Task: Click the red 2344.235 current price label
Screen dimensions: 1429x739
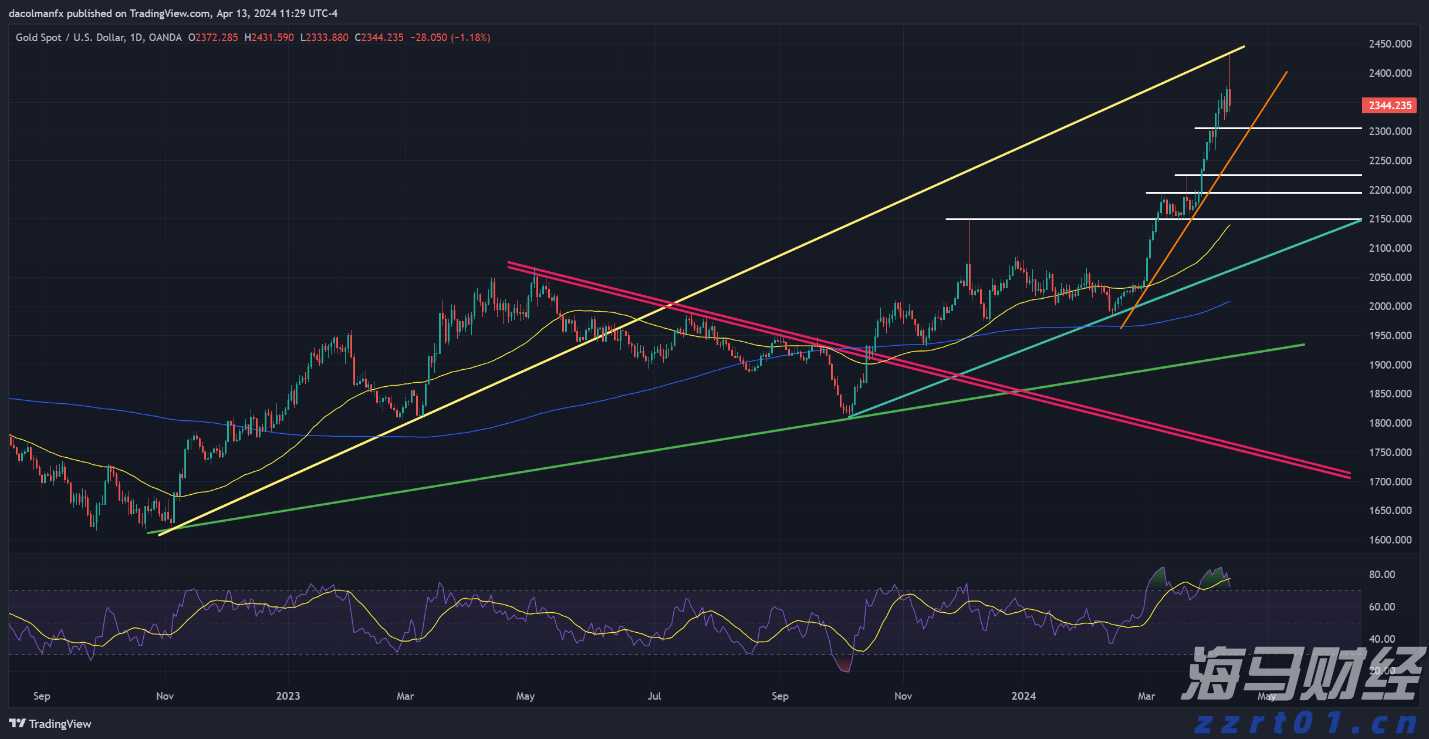Action: point(1389,105)
